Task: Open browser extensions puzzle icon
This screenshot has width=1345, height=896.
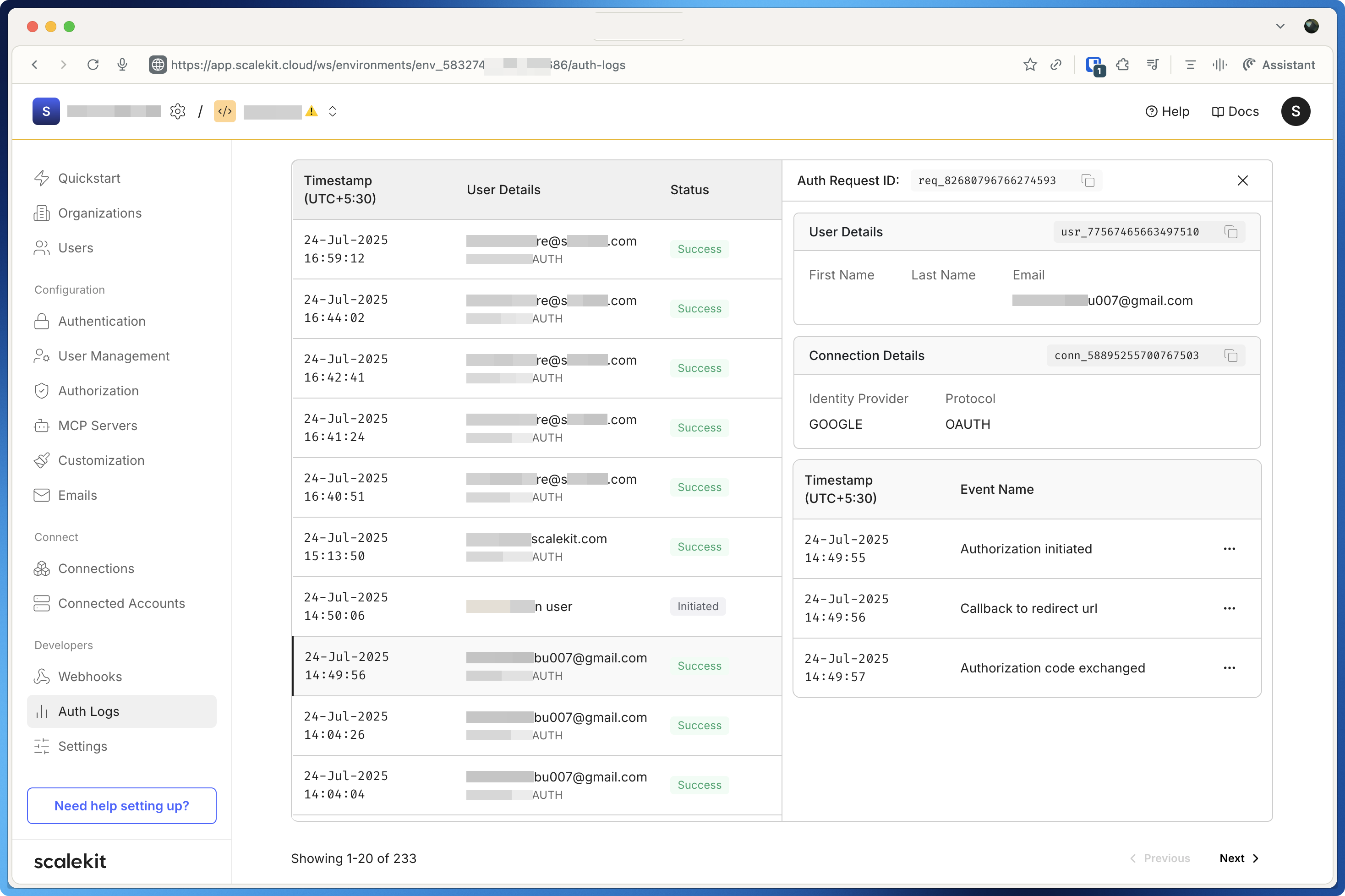Action: [1122, 65]
